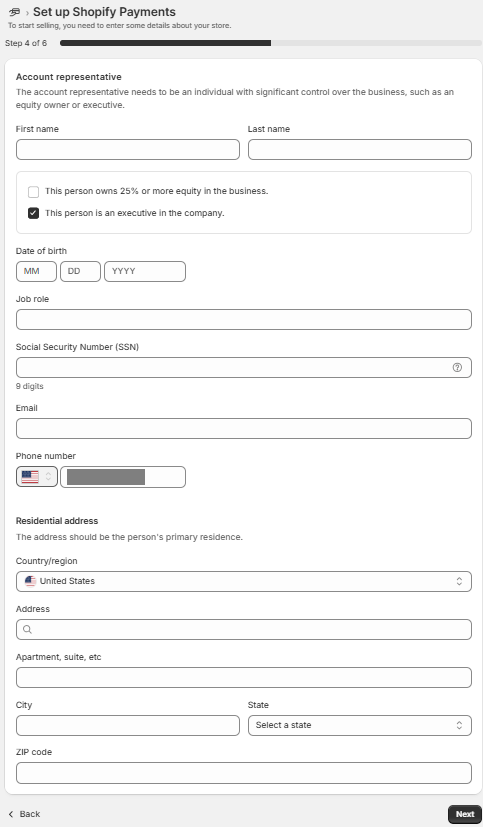Select the Job role text field
Screen dimensions: 483x827
244,320
